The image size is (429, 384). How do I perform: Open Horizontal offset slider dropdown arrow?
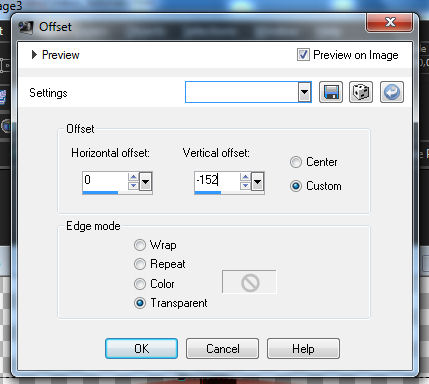point(146,182)
